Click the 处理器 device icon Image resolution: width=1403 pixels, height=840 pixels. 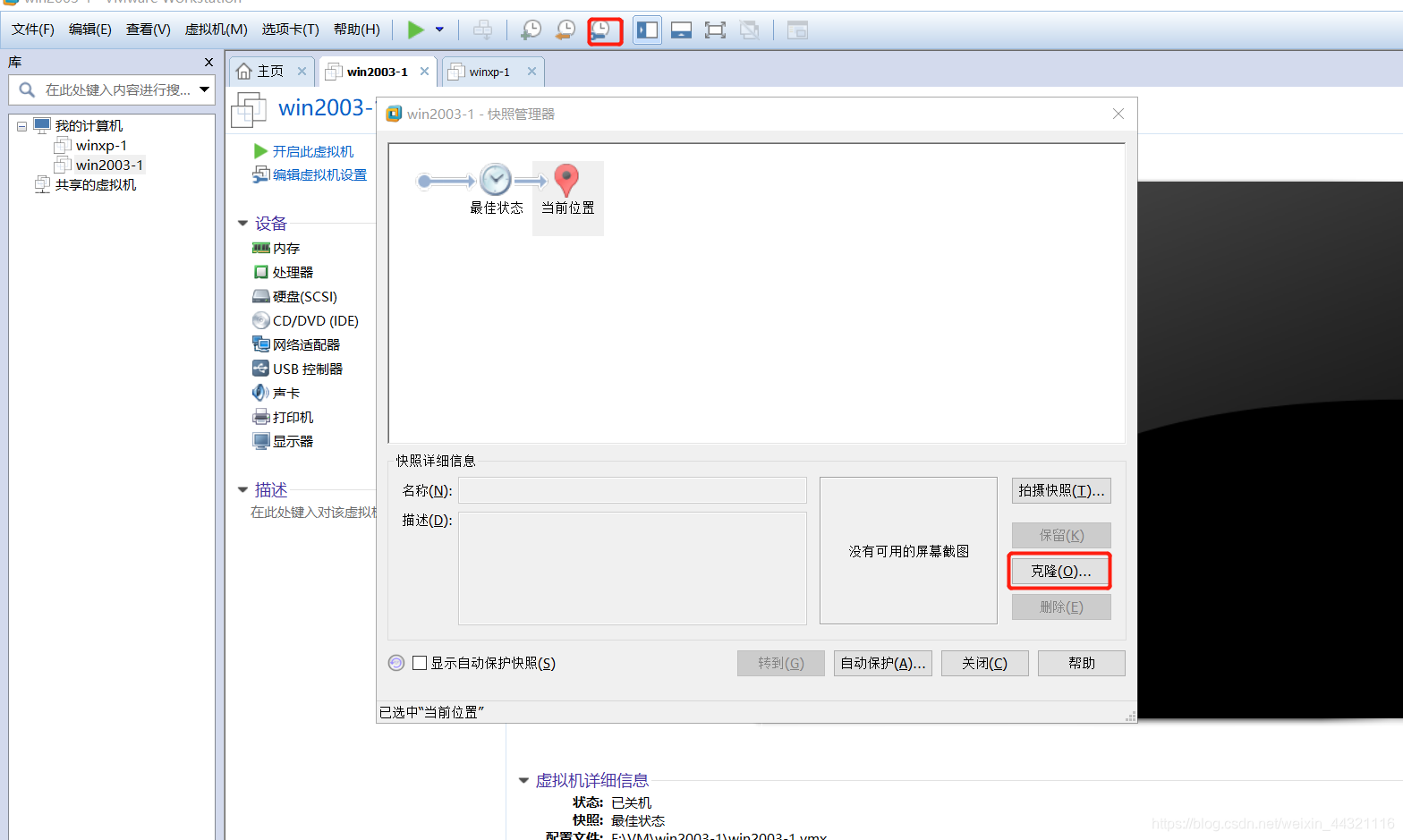click(x=261, y=272)
